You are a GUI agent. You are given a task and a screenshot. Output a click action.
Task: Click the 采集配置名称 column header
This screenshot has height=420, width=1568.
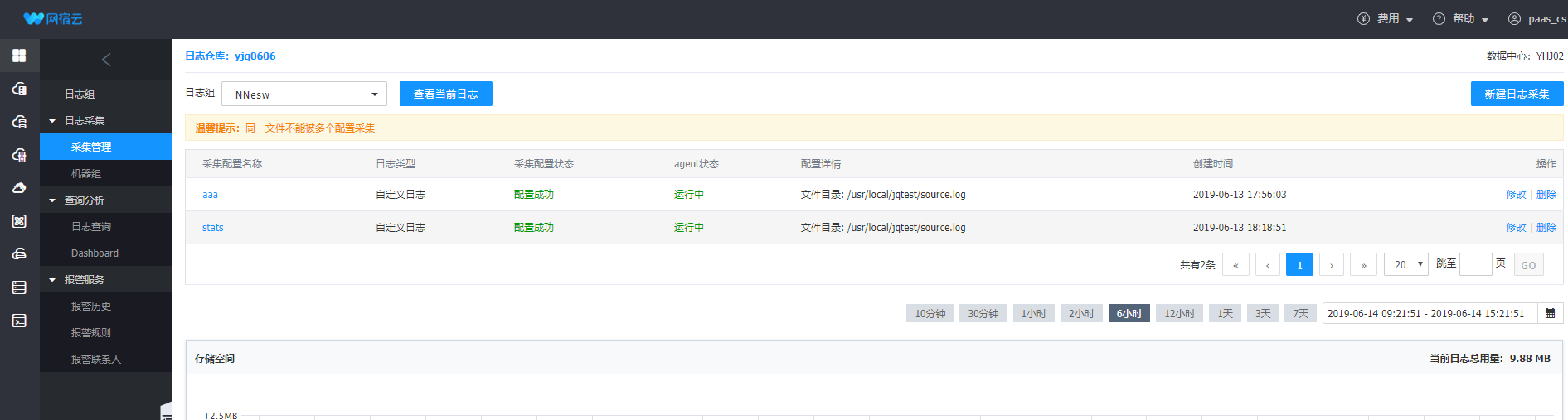232,164
